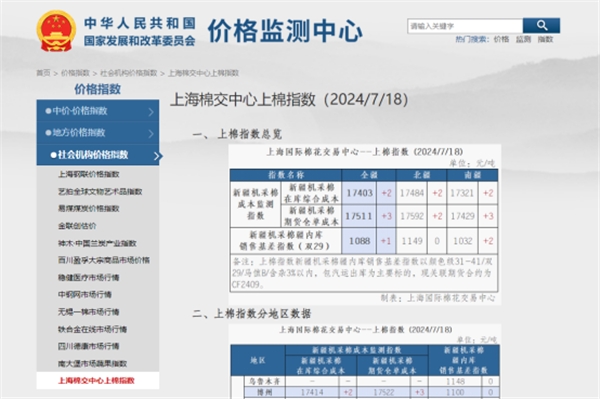
Task: Click the 价格监测中心 site title
Action: coord(285,31)
